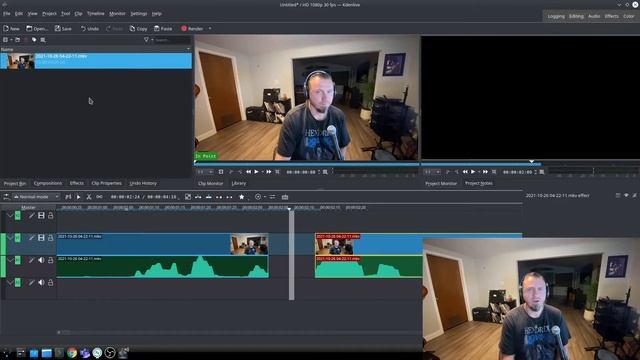Rewind in the Project Monitor
640x360 pixels.
pyautogui.click(x=465, y=172)
